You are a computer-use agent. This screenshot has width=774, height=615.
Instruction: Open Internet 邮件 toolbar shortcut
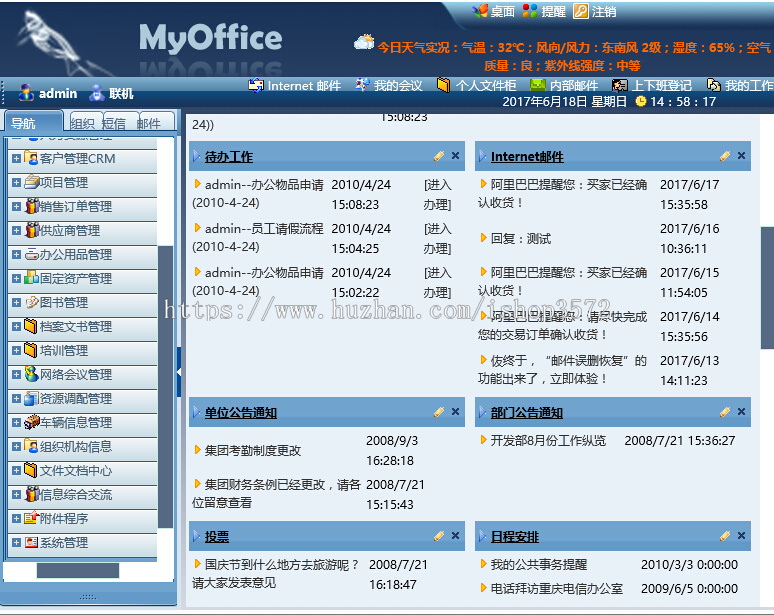tap(295, 85)
